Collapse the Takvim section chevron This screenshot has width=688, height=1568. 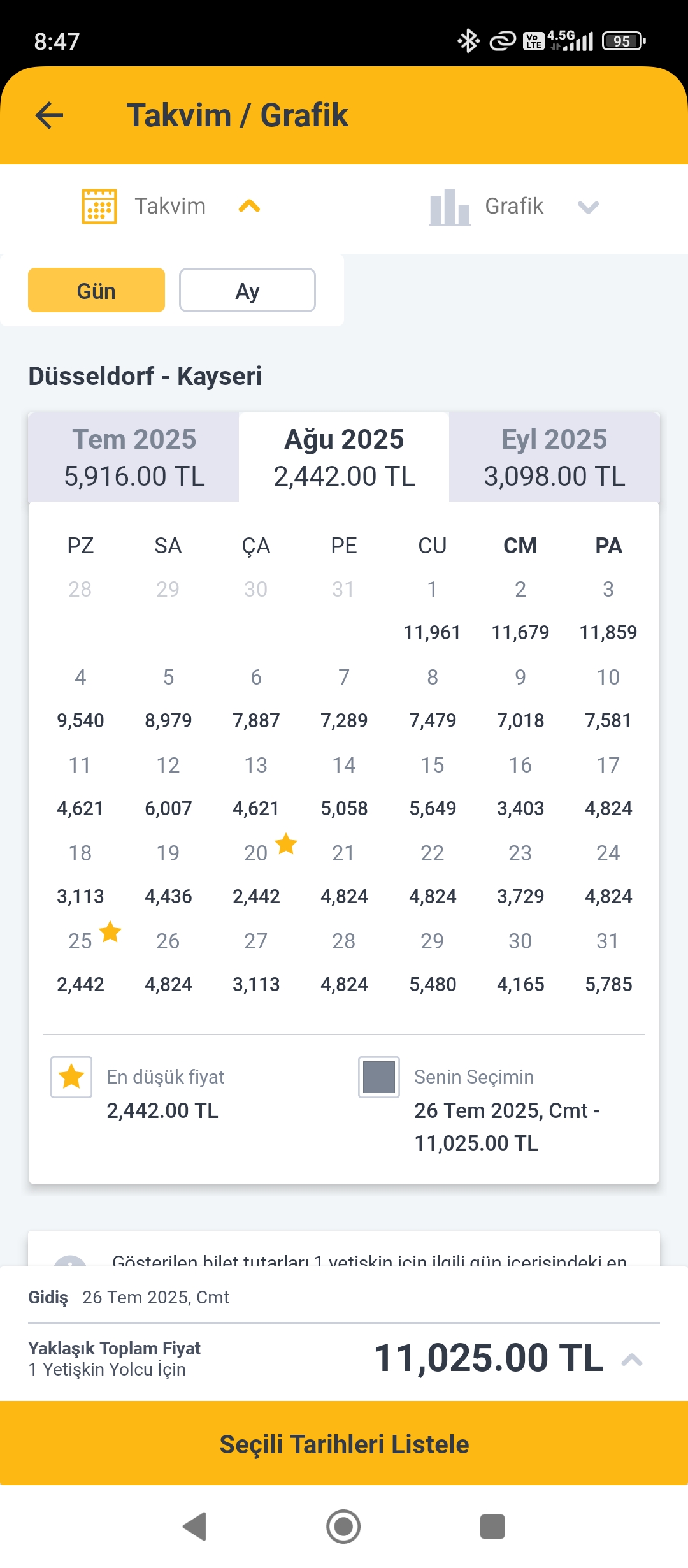click(x=249, y=207)
